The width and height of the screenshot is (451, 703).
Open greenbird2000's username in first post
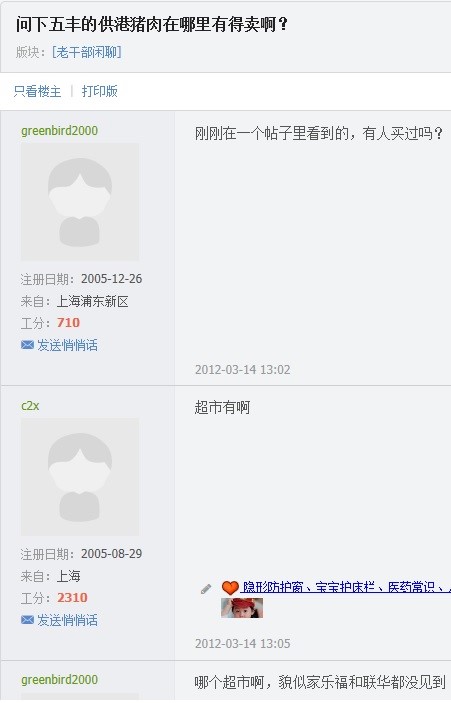pyautogui.click(x=59, y=130)
